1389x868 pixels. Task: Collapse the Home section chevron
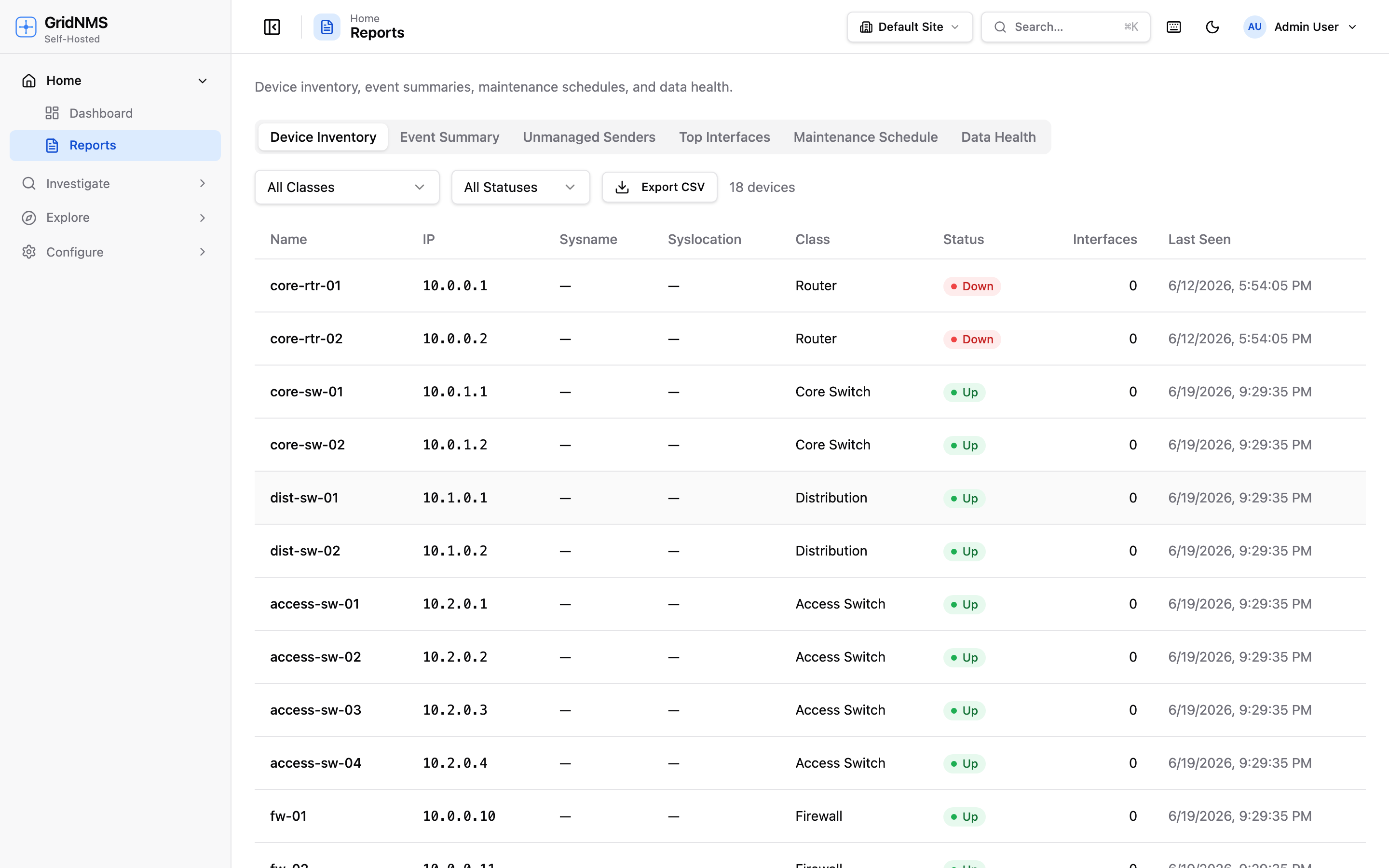(203, 81)
